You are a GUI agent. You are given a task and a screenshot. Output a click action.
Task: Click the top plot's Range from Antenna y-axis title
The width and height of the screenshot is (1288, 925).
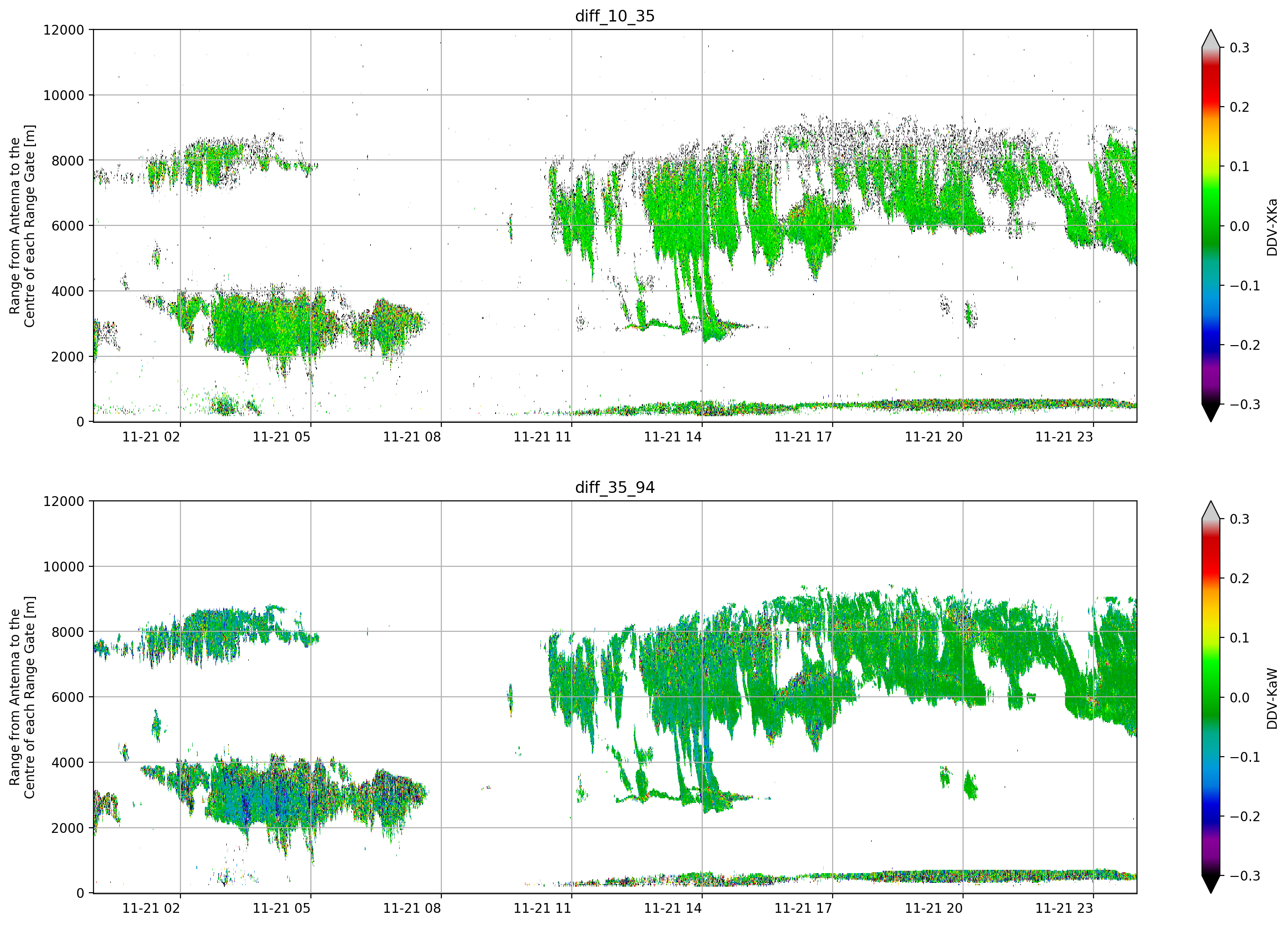22,226
